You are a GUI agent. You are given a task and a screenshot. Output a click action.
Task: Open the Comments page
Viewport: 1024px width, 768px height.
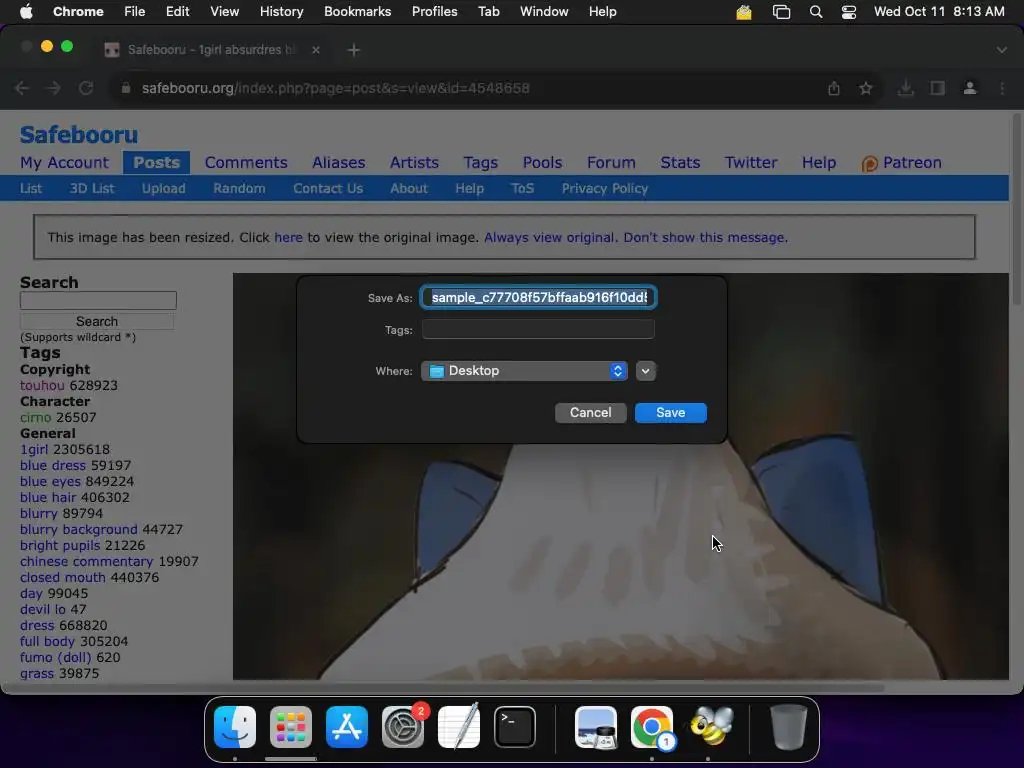[x=246, y=163]
